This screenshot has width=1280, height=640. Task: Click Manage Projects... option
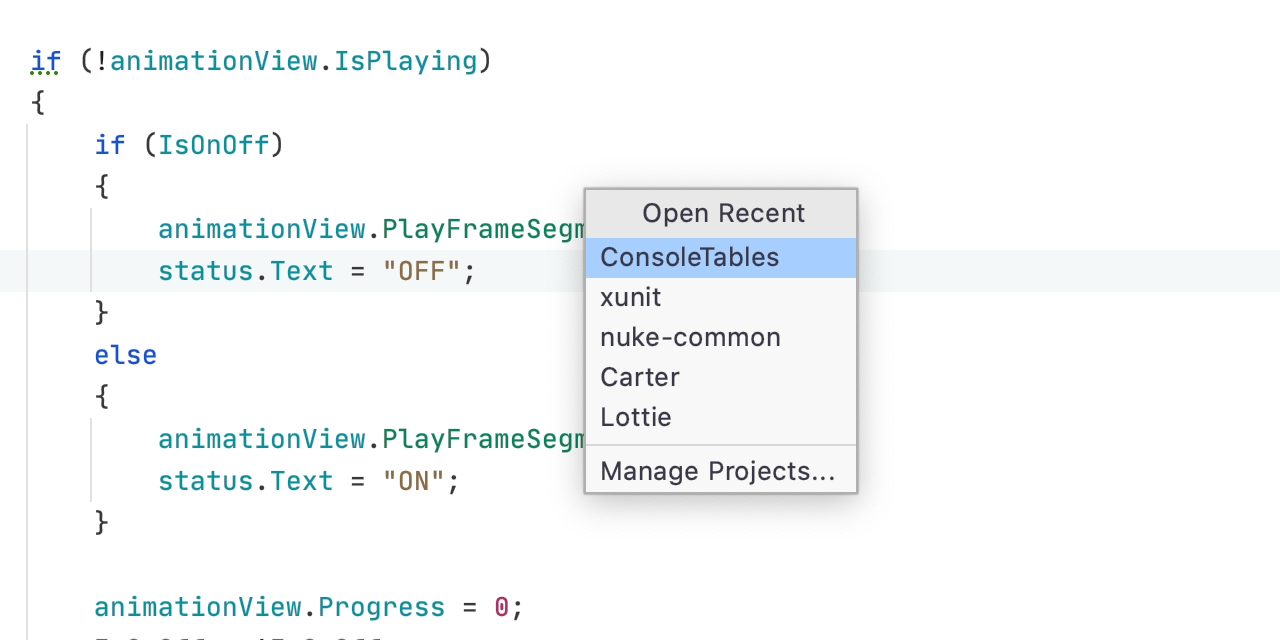(x=717, y=471)
